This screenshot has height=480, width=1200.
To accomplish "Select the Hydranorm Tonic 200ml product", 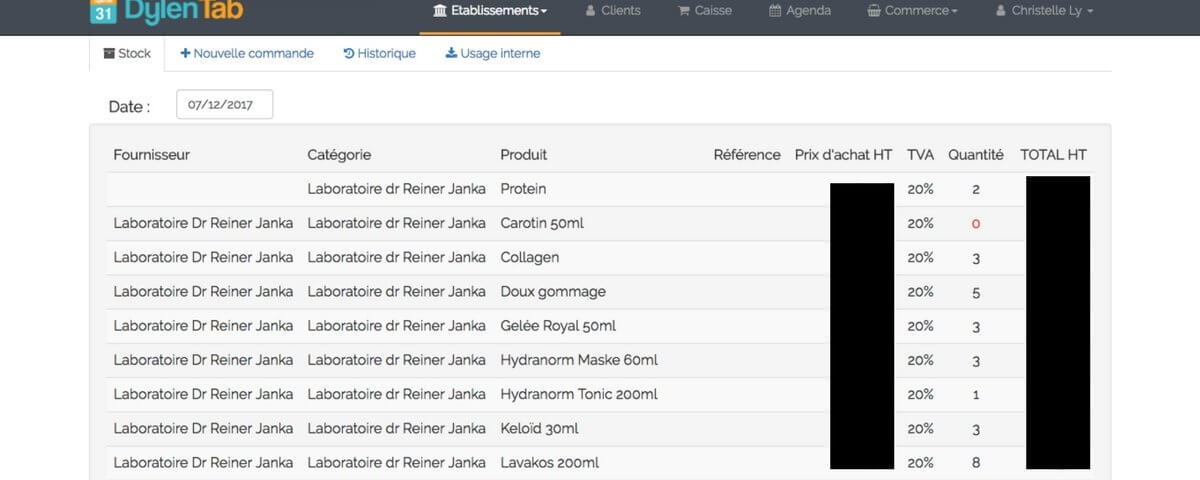I will pos(578,395).
